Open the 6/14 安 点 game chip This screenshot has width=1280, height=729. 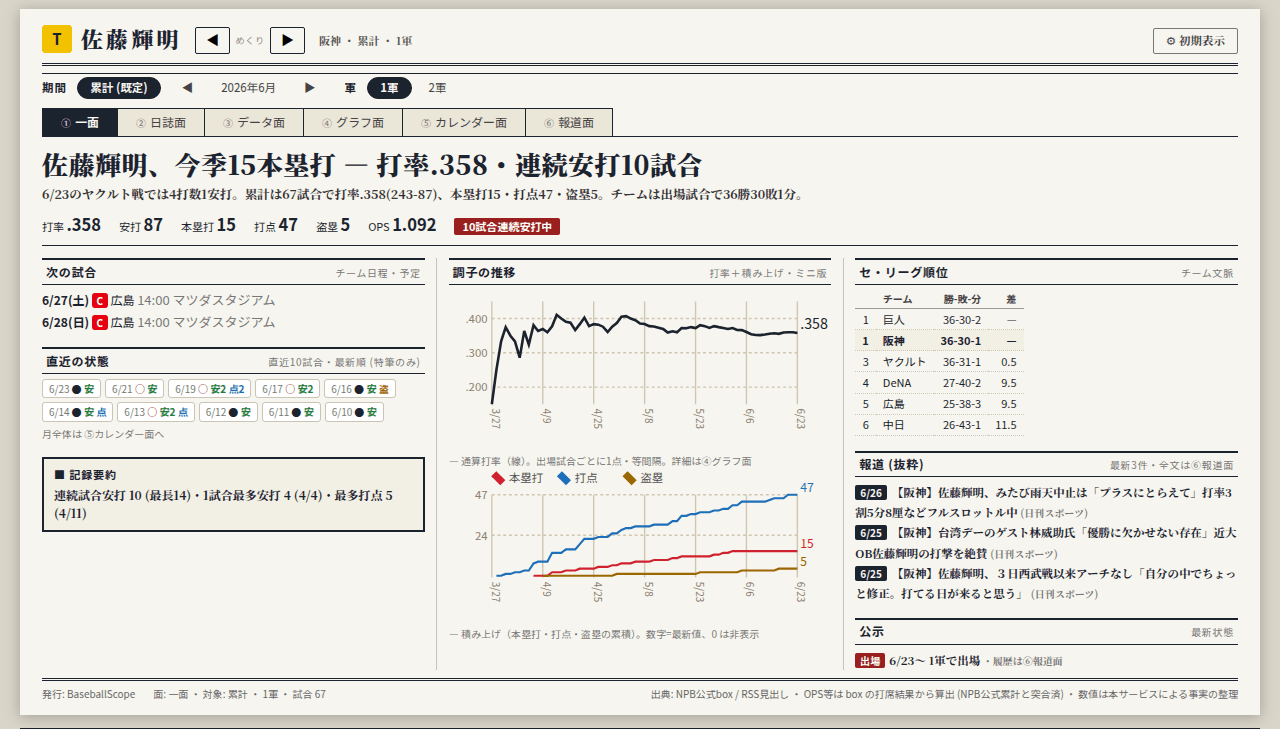click(x=78, y=412)
